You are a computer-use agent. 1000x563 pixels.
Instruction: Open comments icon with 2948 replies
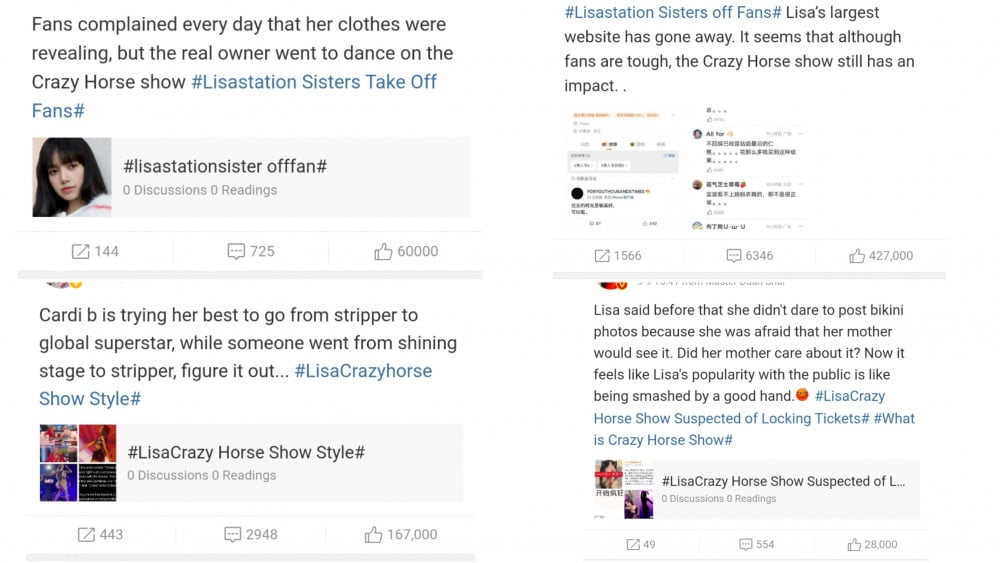click(233, 534)
